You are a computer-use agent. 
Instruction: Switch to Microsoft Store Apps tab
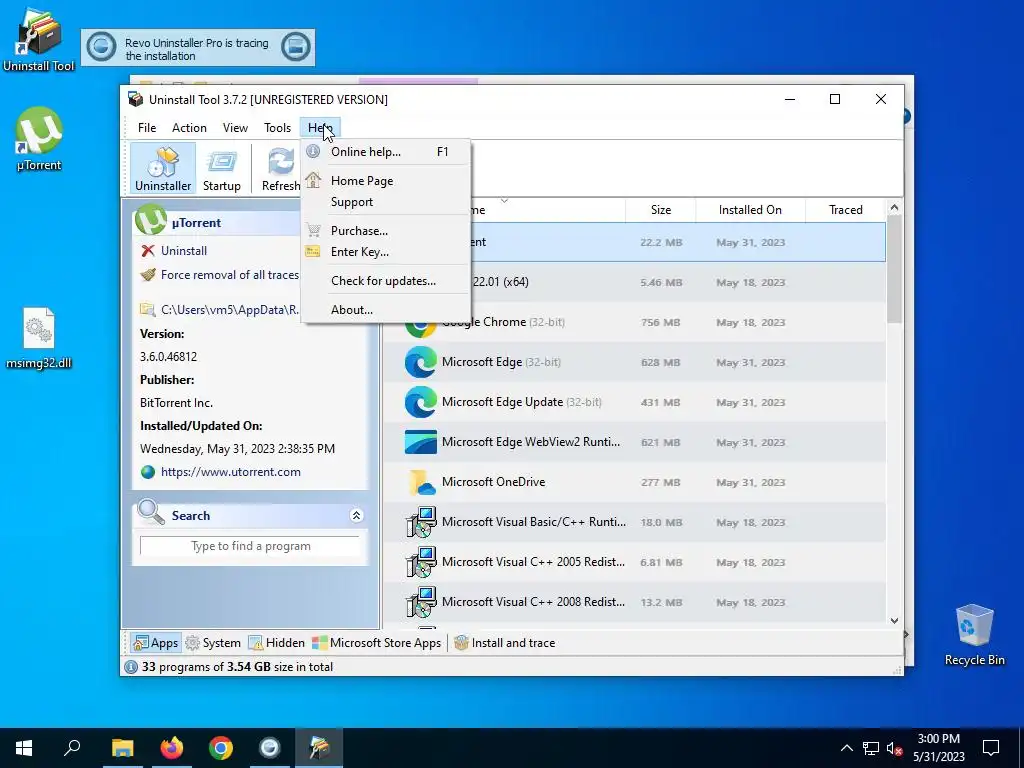click(376, 643)
